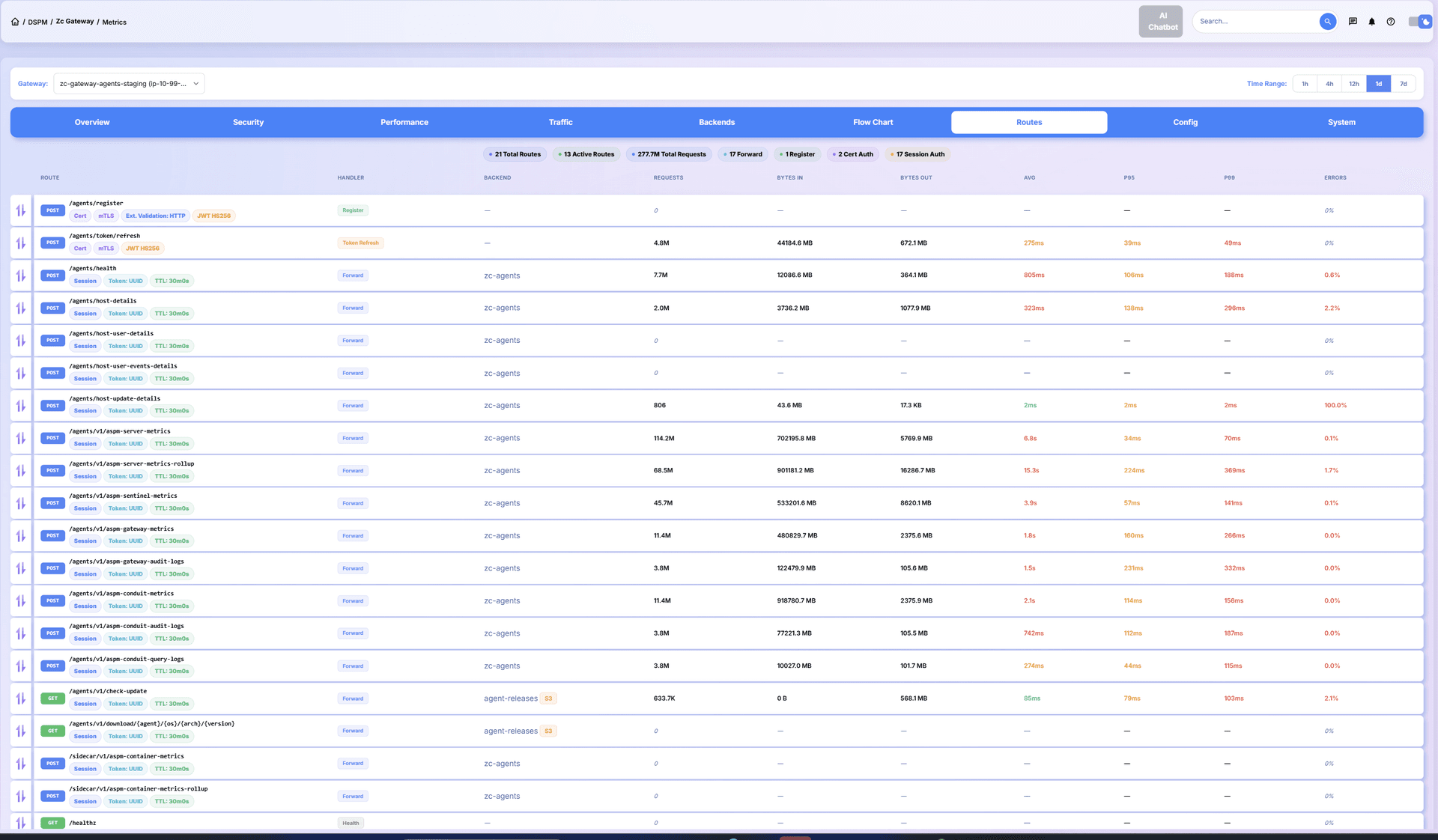
Task: Switch to the Traffic tab
Action: (560, 122)
